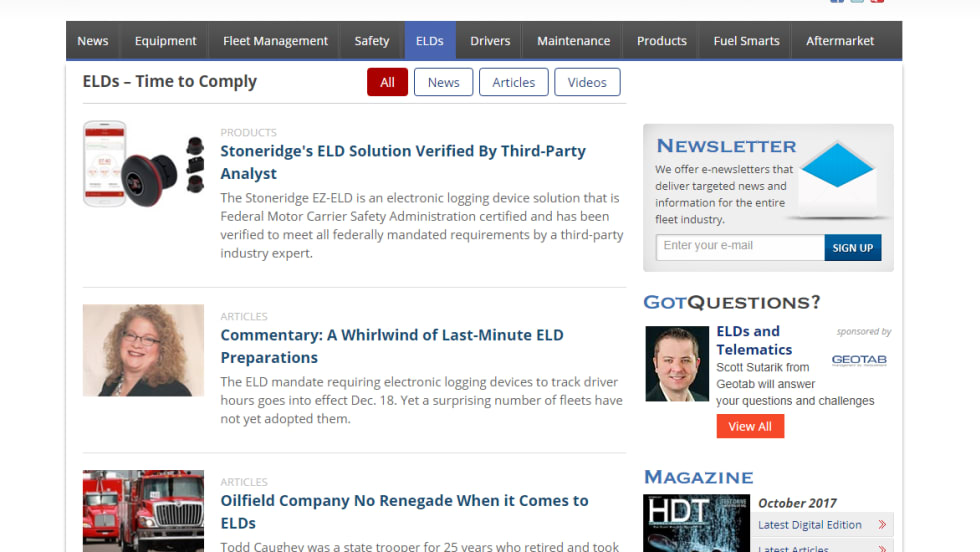Filter ELD content by Articles
This screenshot has height=552, width=980.
513,82
